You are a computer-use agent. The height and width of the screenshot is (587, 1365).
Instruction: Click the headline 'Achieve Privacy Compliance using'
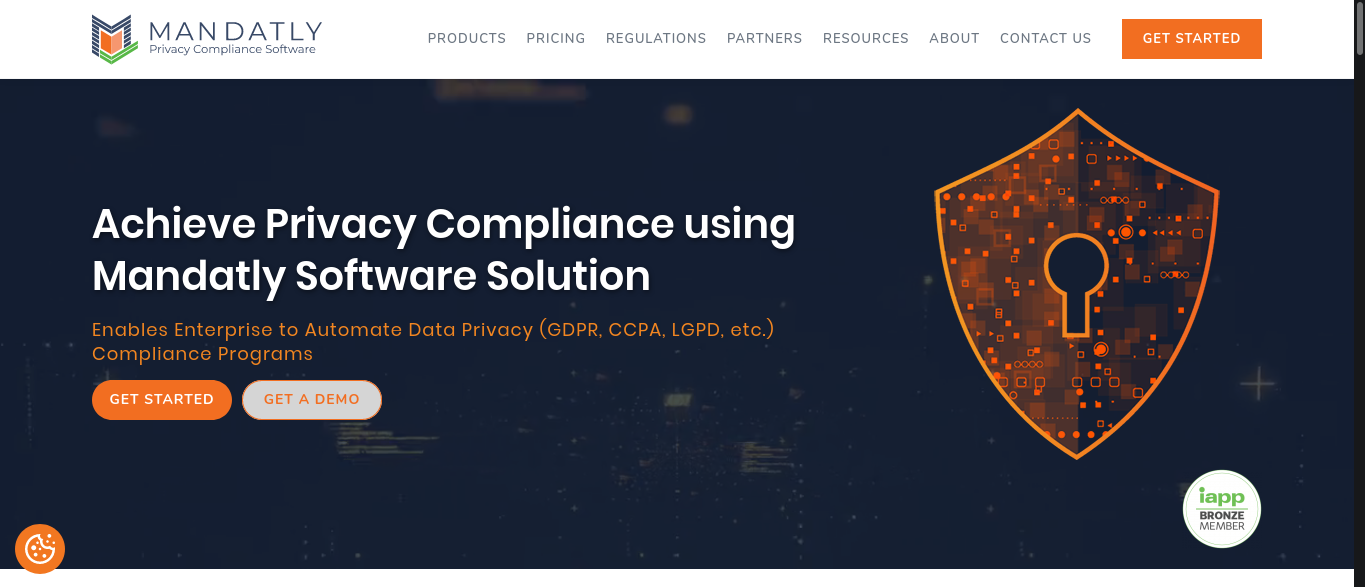coord(444,224)
